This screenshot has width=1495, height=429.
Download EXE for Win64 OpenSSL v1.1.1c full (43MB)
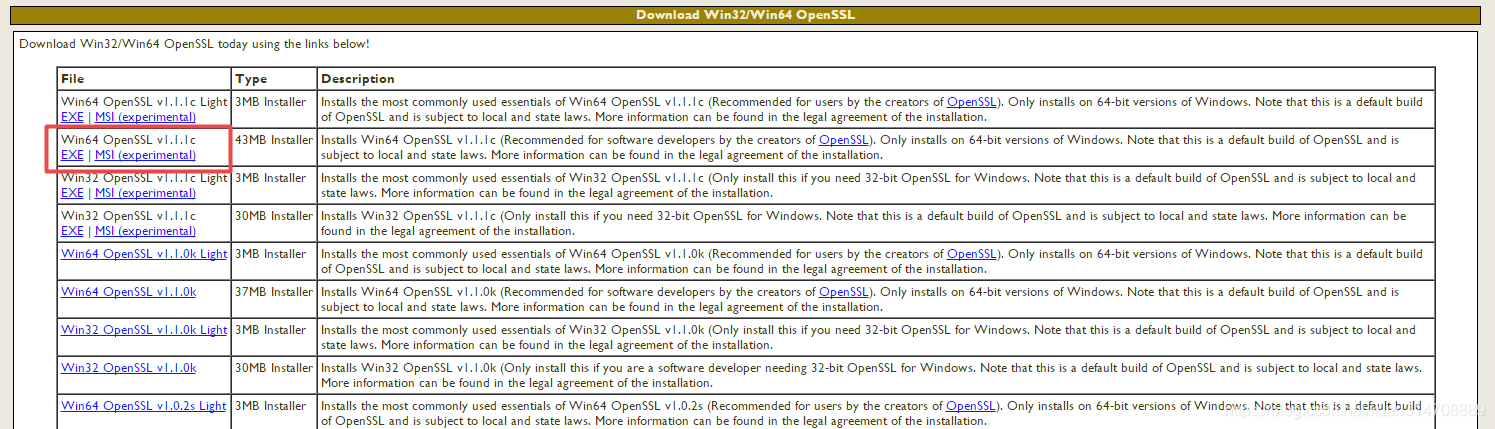(x=72, y=155)
